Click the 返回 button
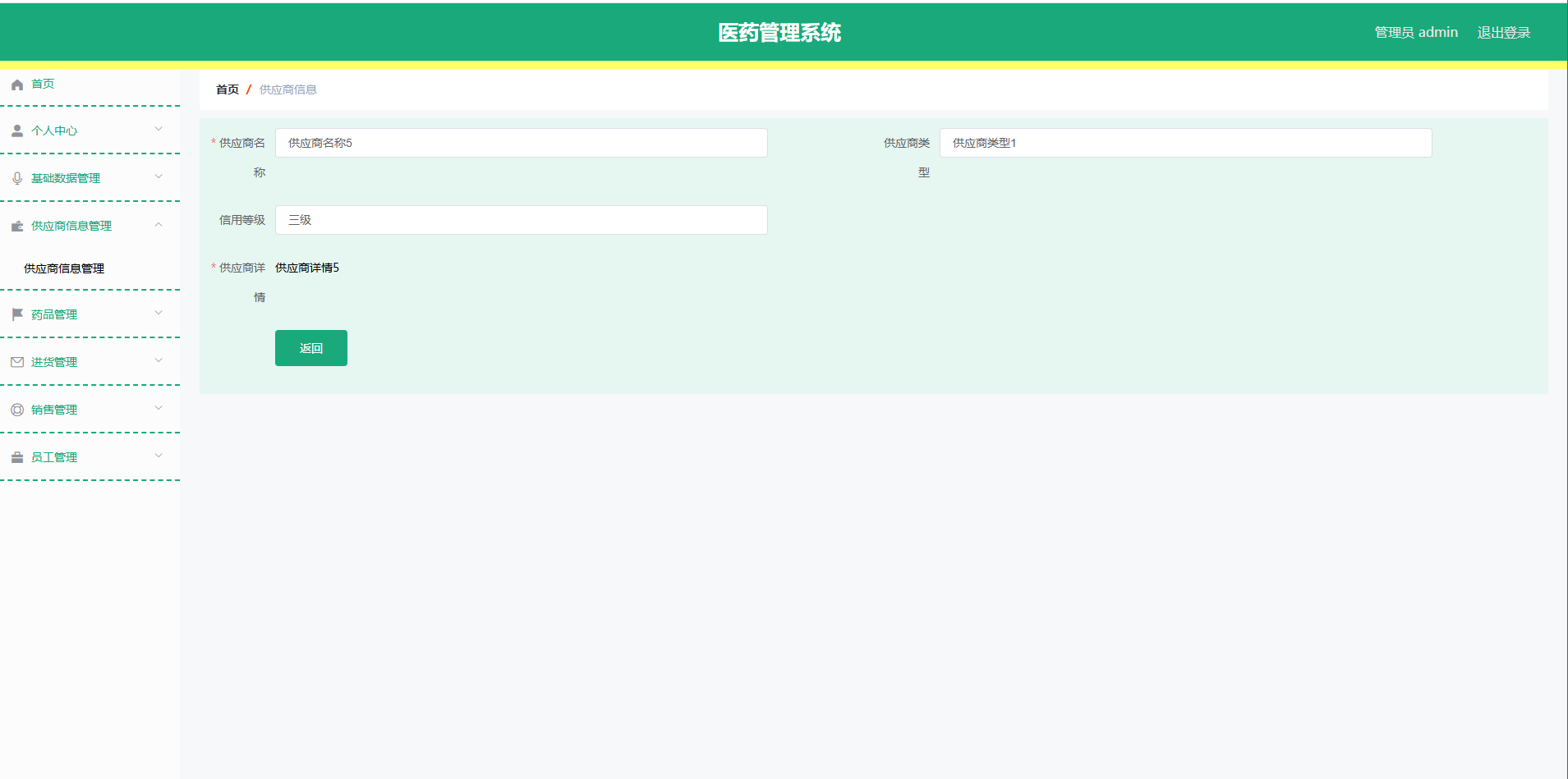 [310, 347]
